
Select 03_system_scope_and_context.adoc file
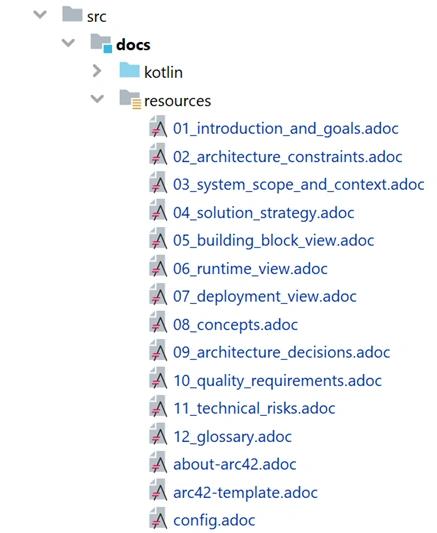(x=299, y=185)
